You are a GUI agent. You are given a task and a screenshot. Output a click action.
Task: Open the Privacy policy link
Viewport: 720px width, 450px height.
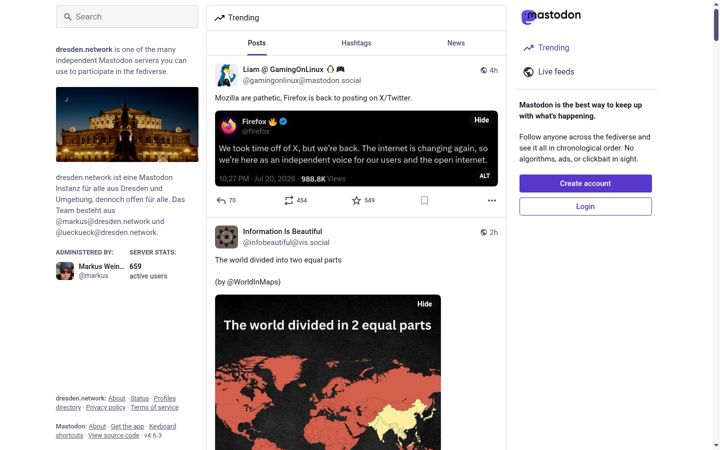pos(106,407)
